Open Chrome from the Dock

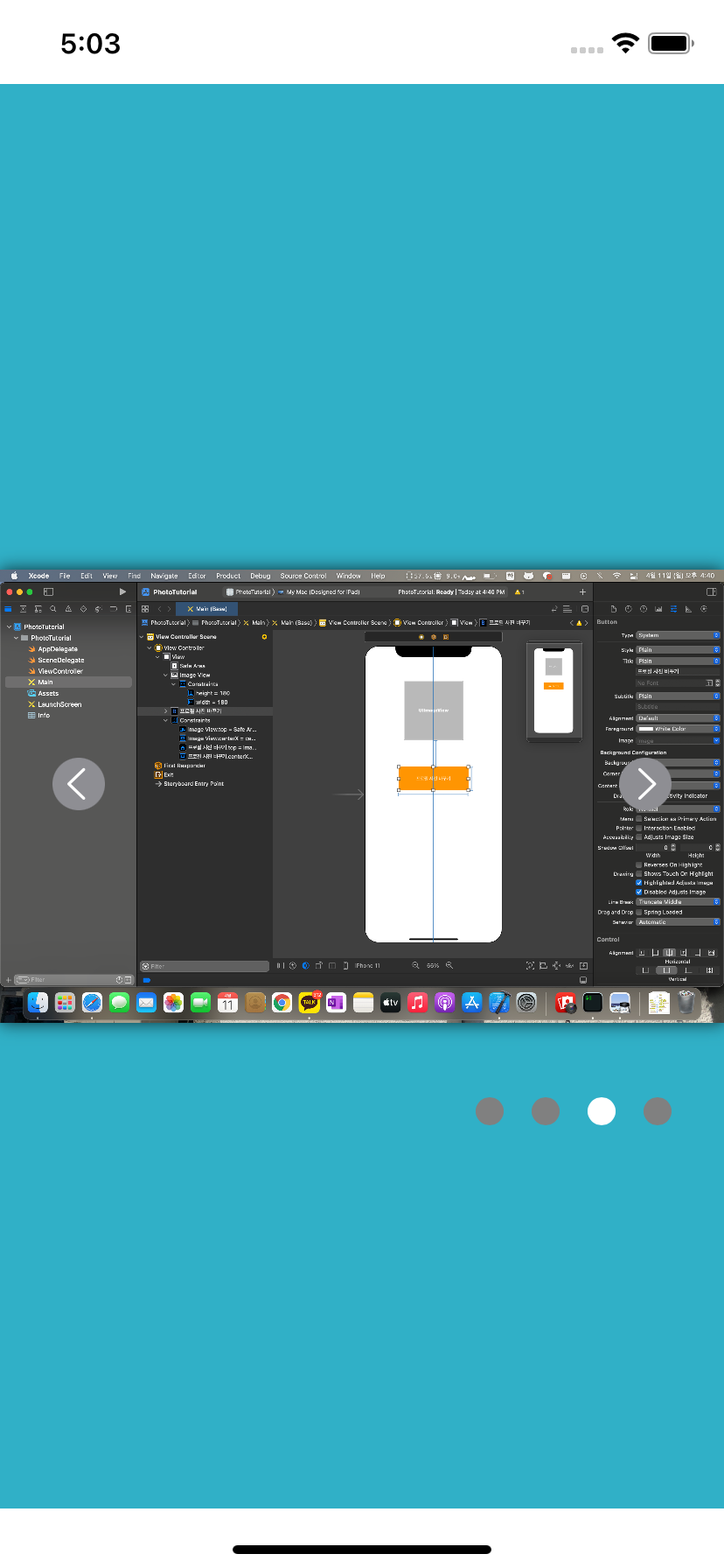(x=282, y=1003)
